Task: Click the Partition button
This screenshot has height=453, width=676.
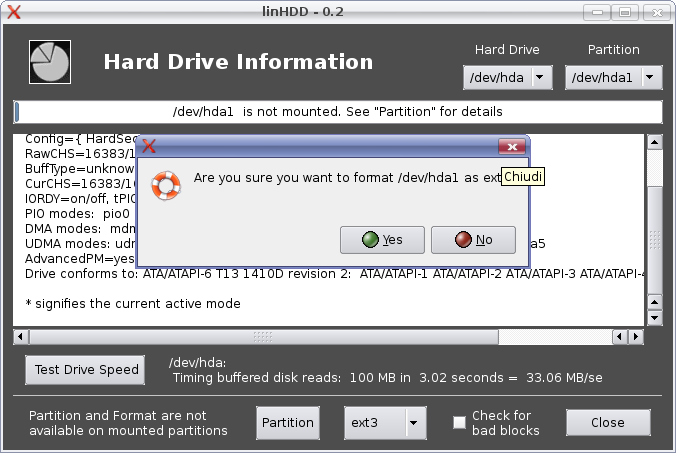Action: coord(287,423)
